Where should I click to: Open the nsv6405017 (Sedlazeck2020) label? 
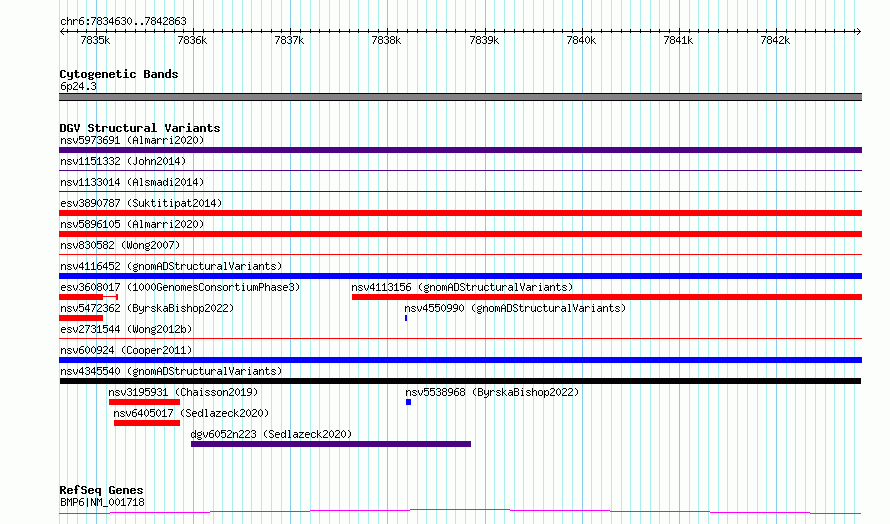pyautogui.click(x=191, y=413)
